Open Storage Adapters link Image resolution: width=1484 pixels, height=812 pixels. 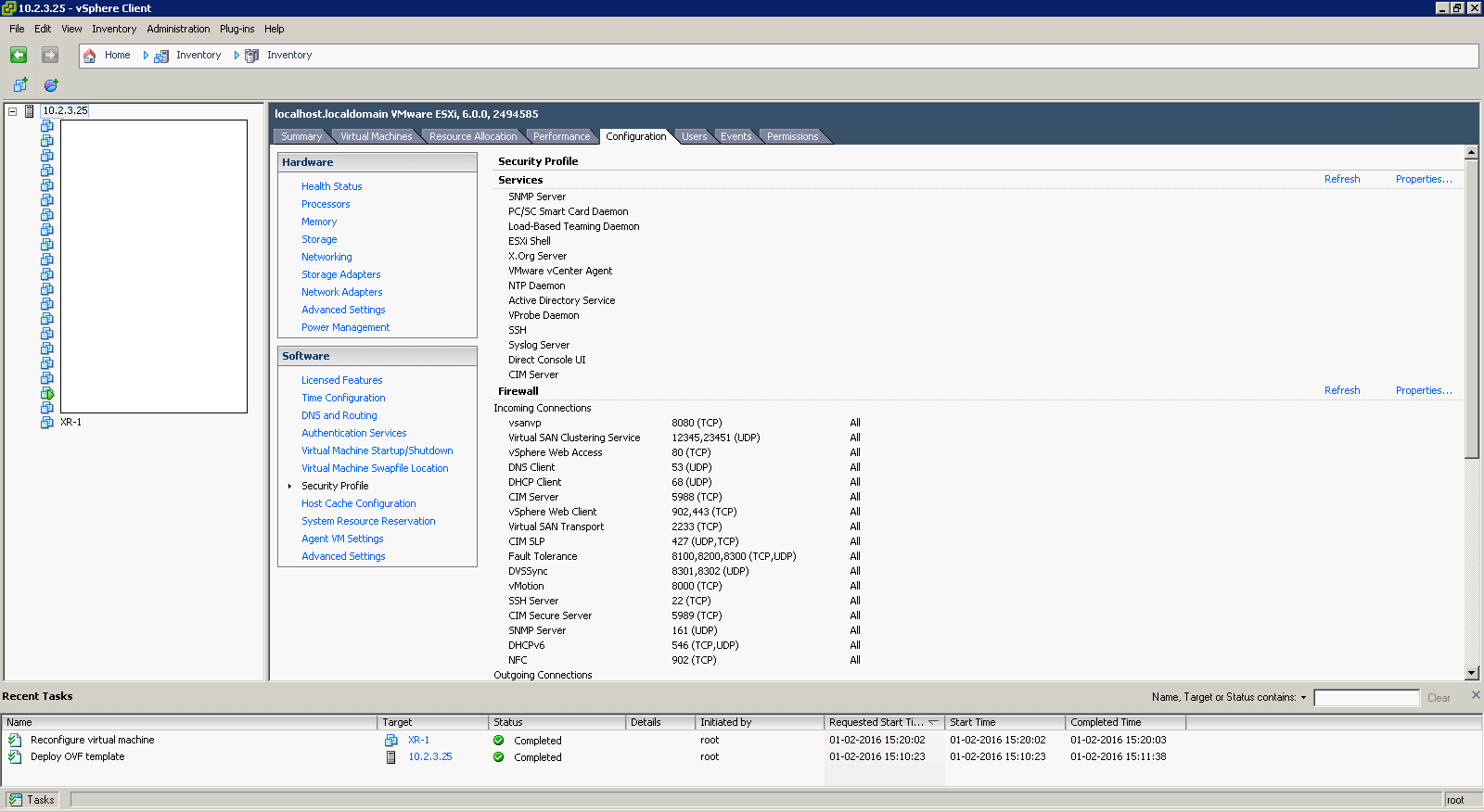click(x=340, y=275)
